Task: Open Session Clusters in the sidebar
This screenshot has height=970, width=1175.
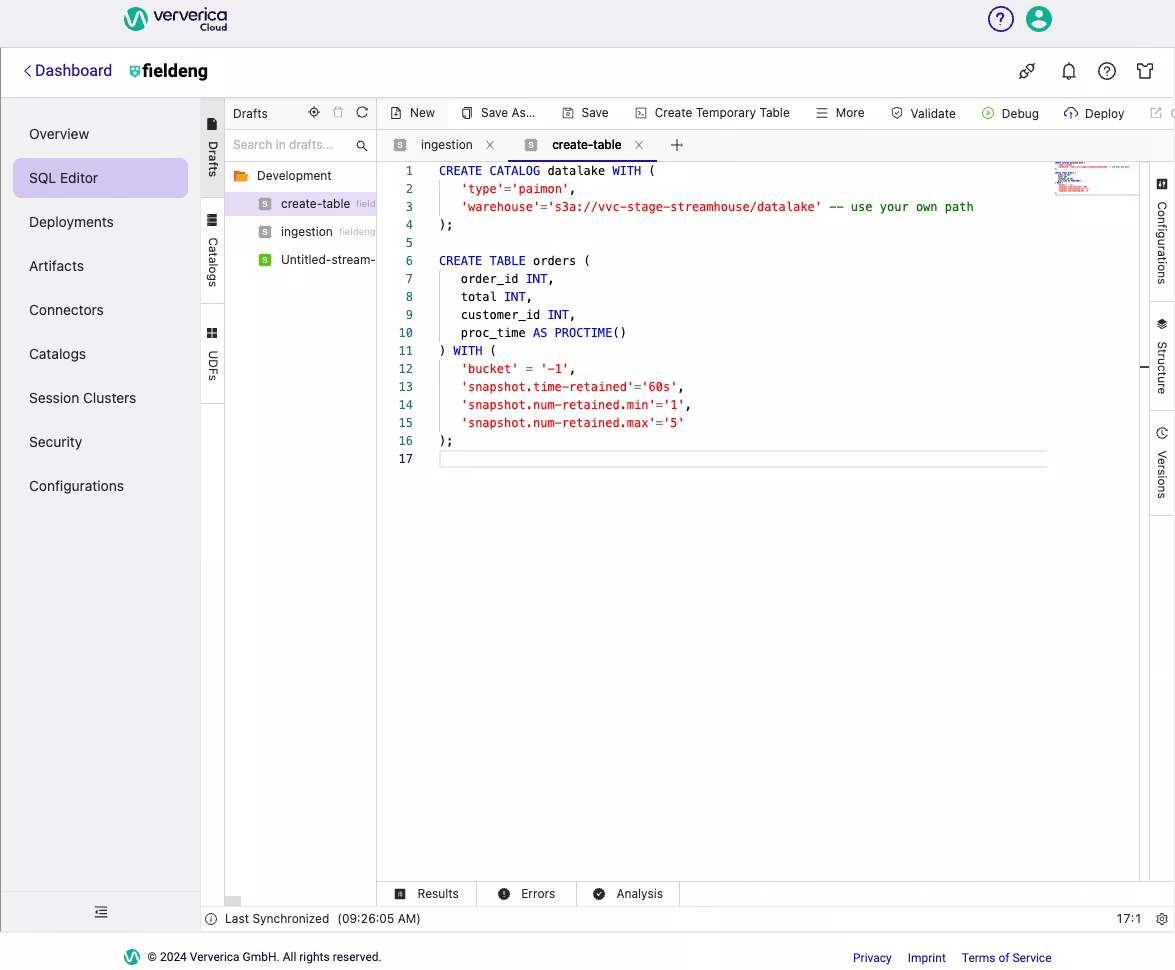Action: (100, 398)
